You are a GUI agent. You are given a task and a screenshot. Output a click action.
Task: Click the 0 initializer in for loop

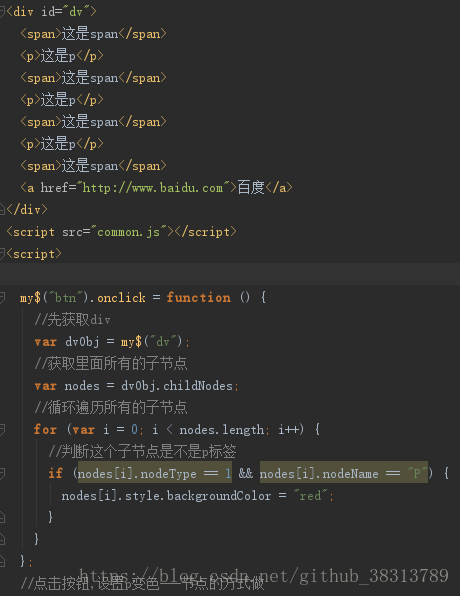pyautogui.click(x=135, y=430)
